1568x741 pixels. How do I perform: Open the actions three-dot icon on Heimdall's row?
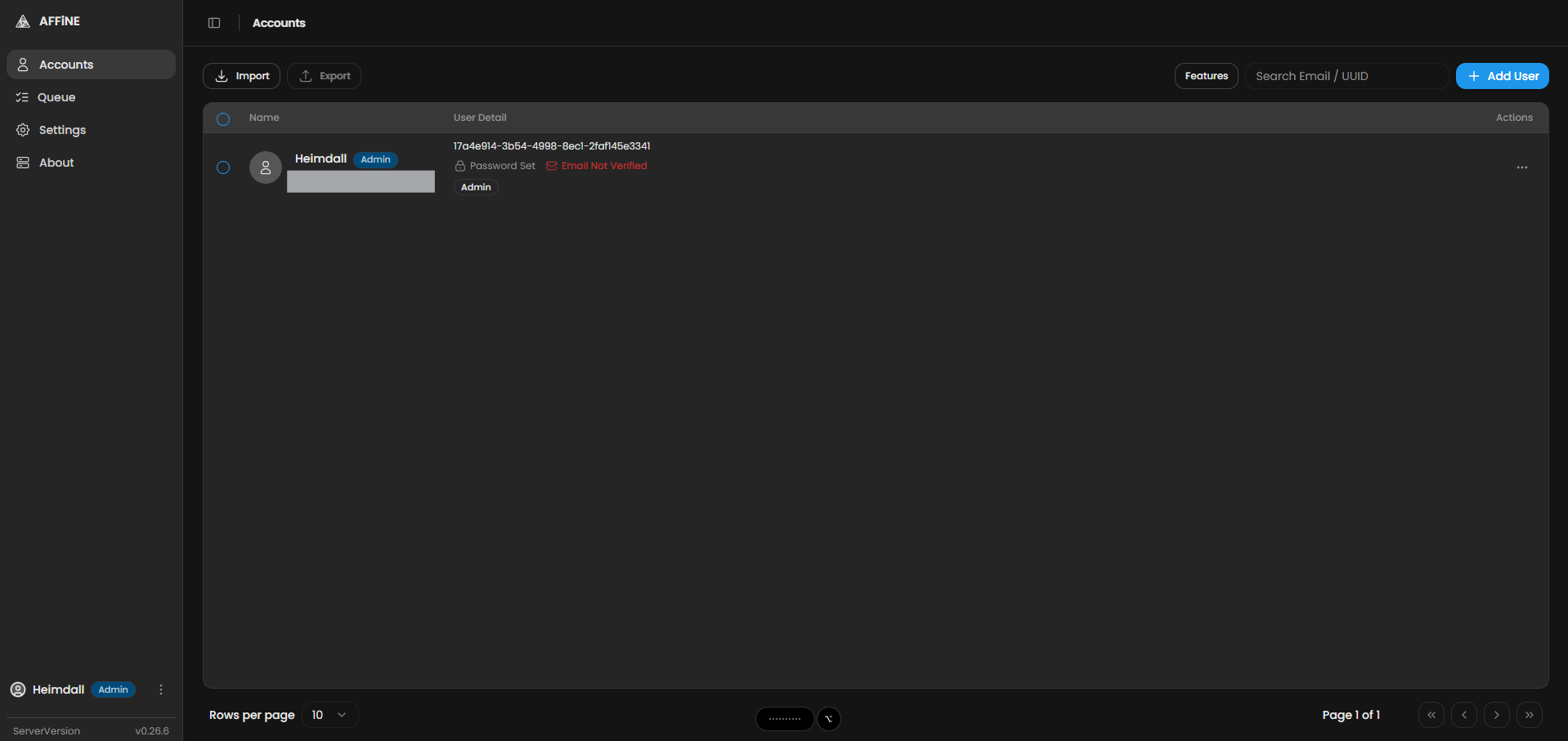[1521, 167]
